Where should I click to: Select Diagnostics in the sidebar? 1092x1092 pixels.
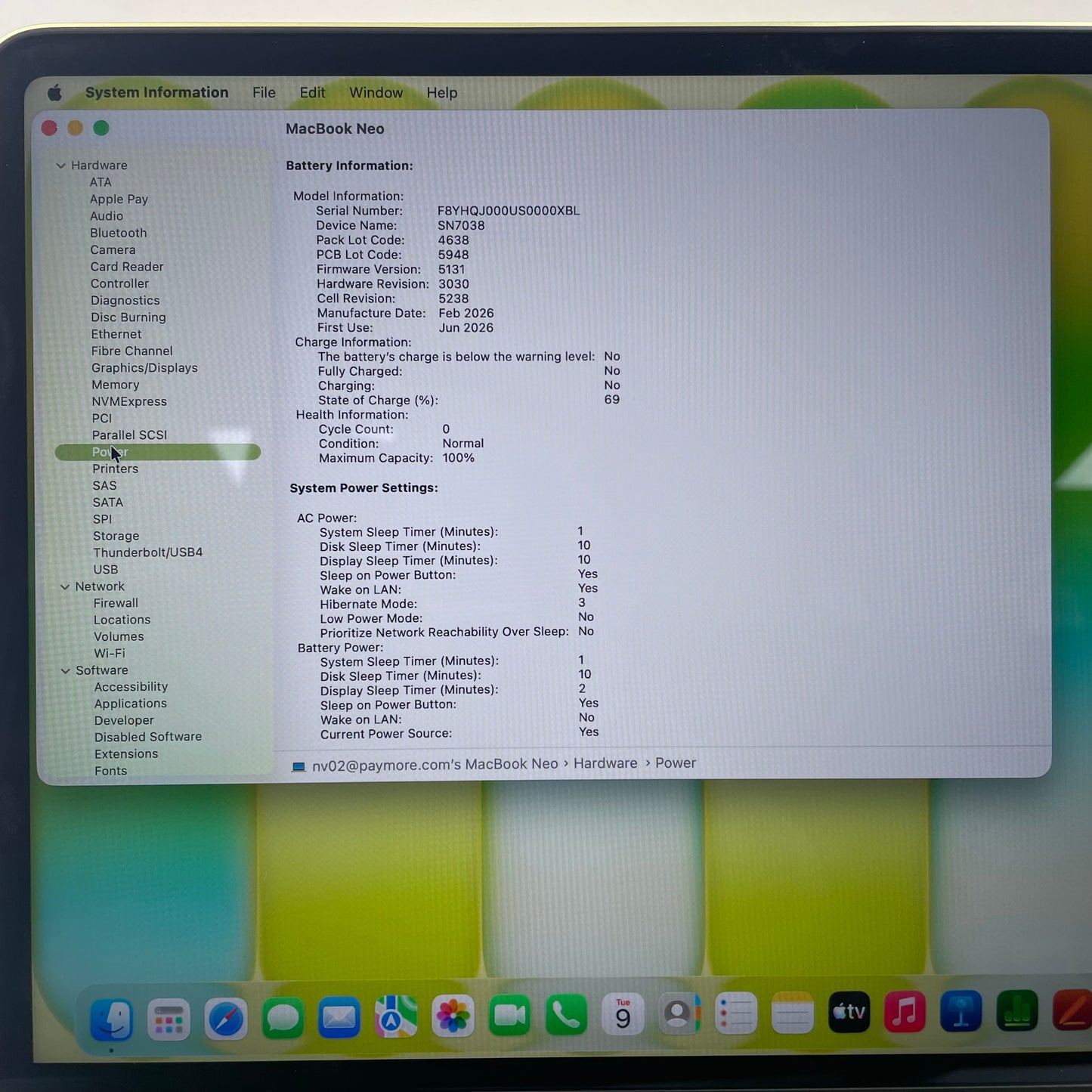click(125, 301)
